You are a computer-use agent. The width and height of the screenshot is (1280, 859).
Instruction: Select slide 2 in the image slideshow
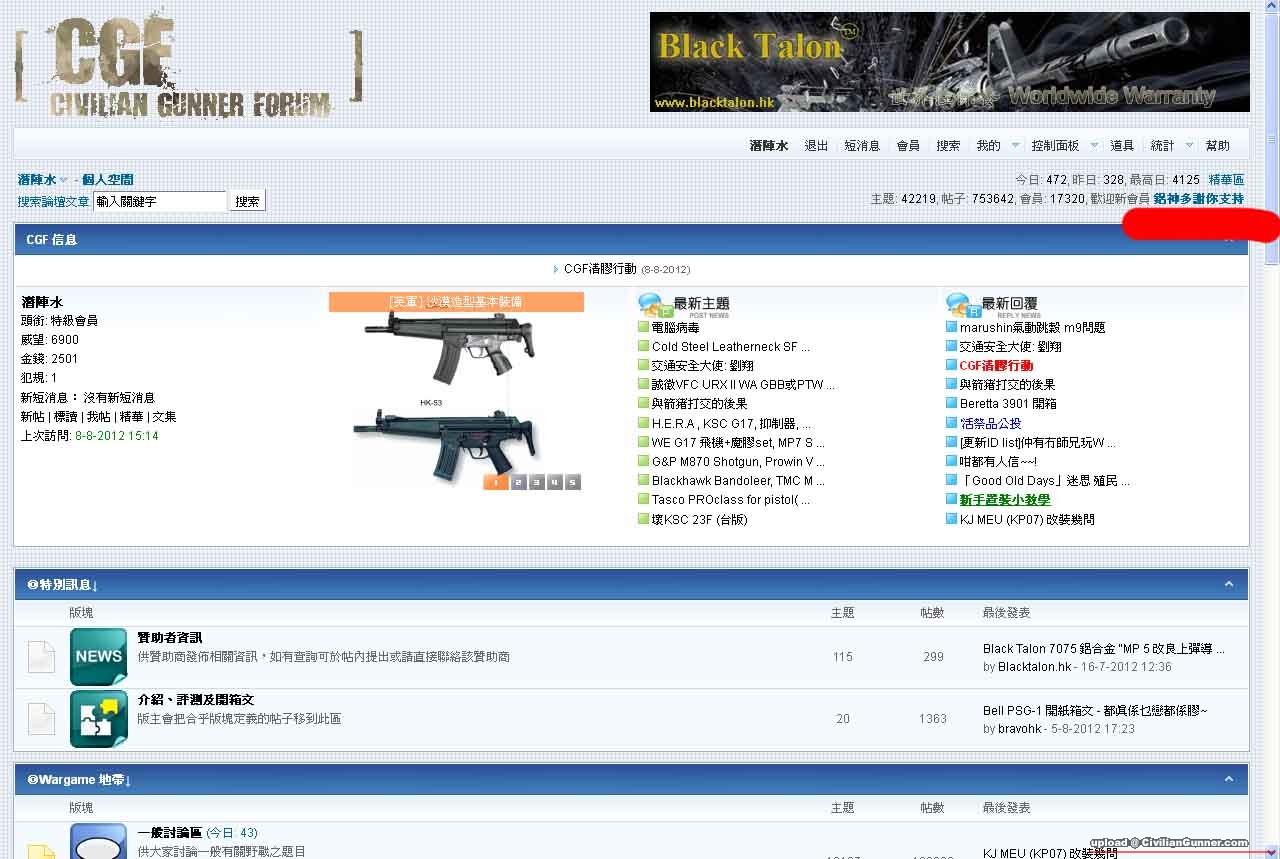518,482
